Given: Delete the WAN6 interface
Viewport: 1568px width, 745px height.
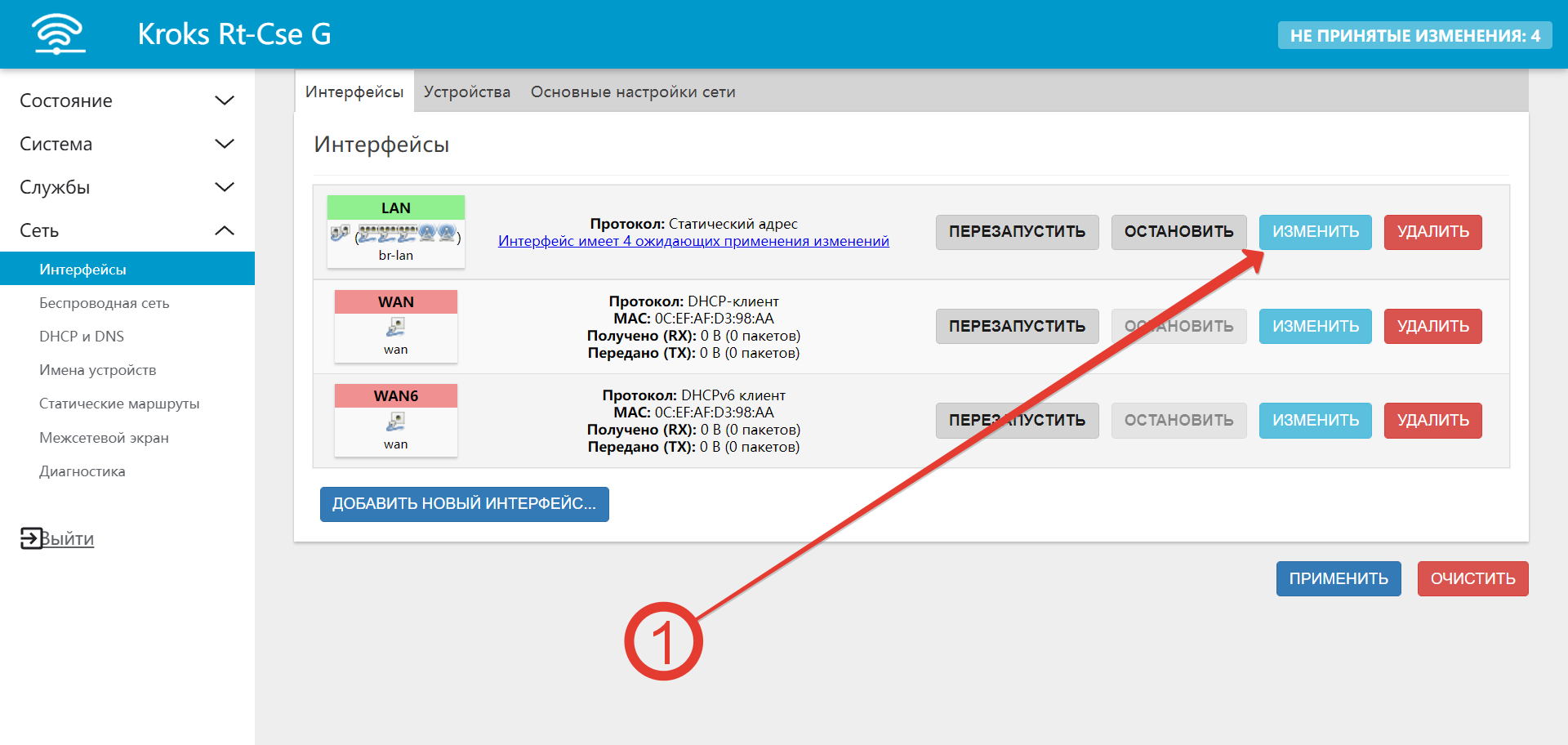Looking at the screenshot, I should pos(1432,420).
